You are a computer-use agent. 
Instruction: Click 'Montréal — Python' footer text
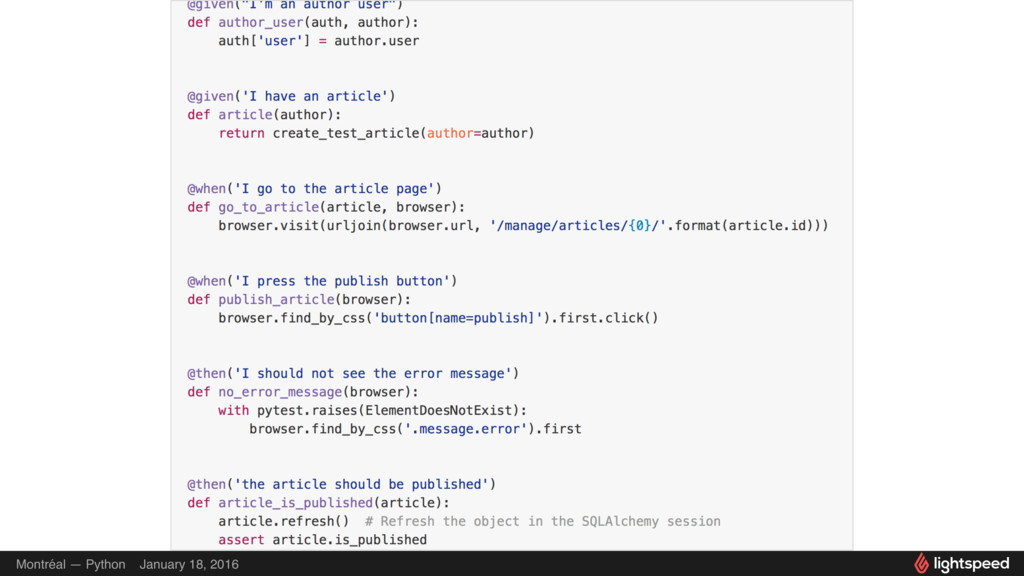71,564
